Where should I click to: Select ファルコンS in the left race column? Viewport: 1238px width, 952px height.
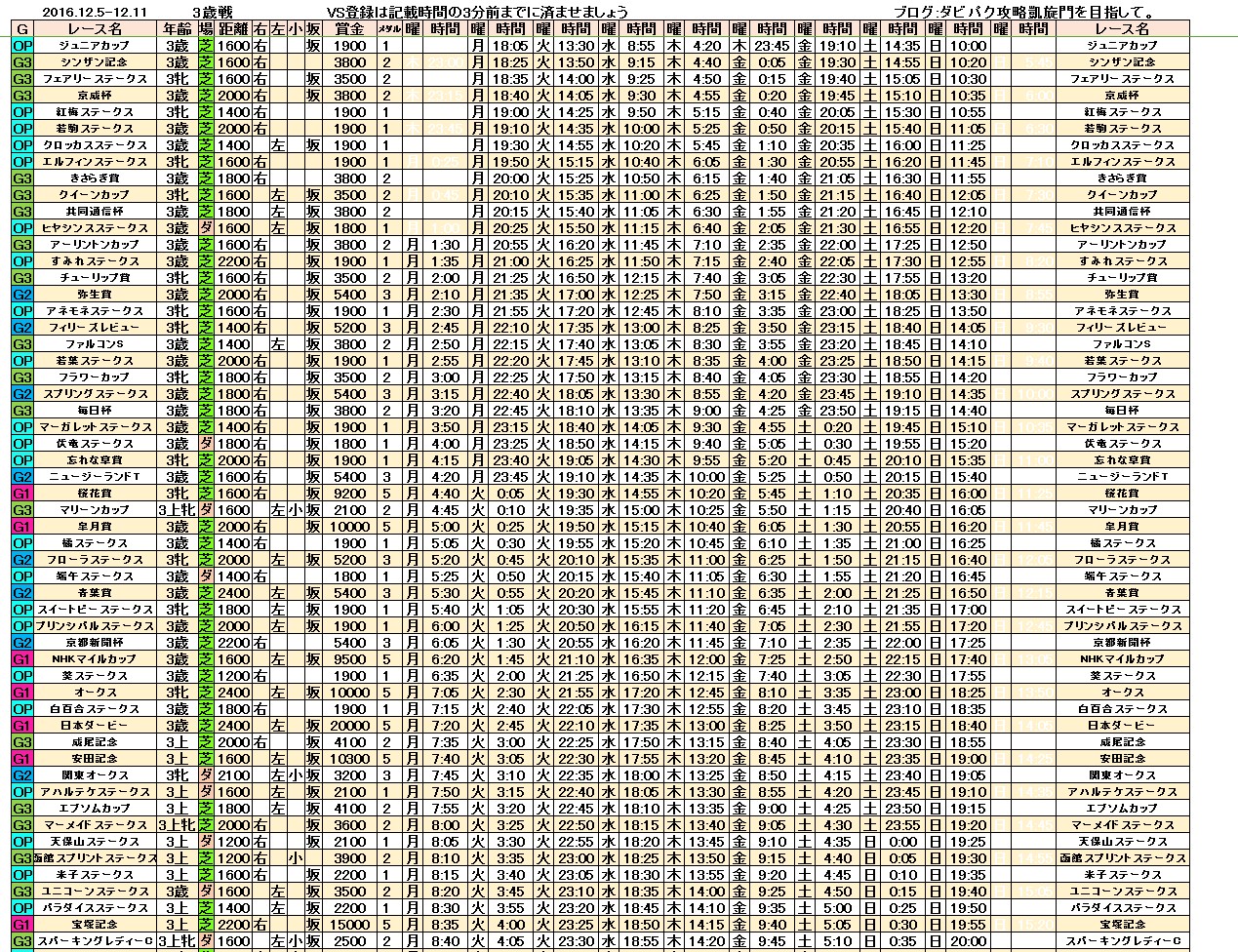click(x=94, y=344)
